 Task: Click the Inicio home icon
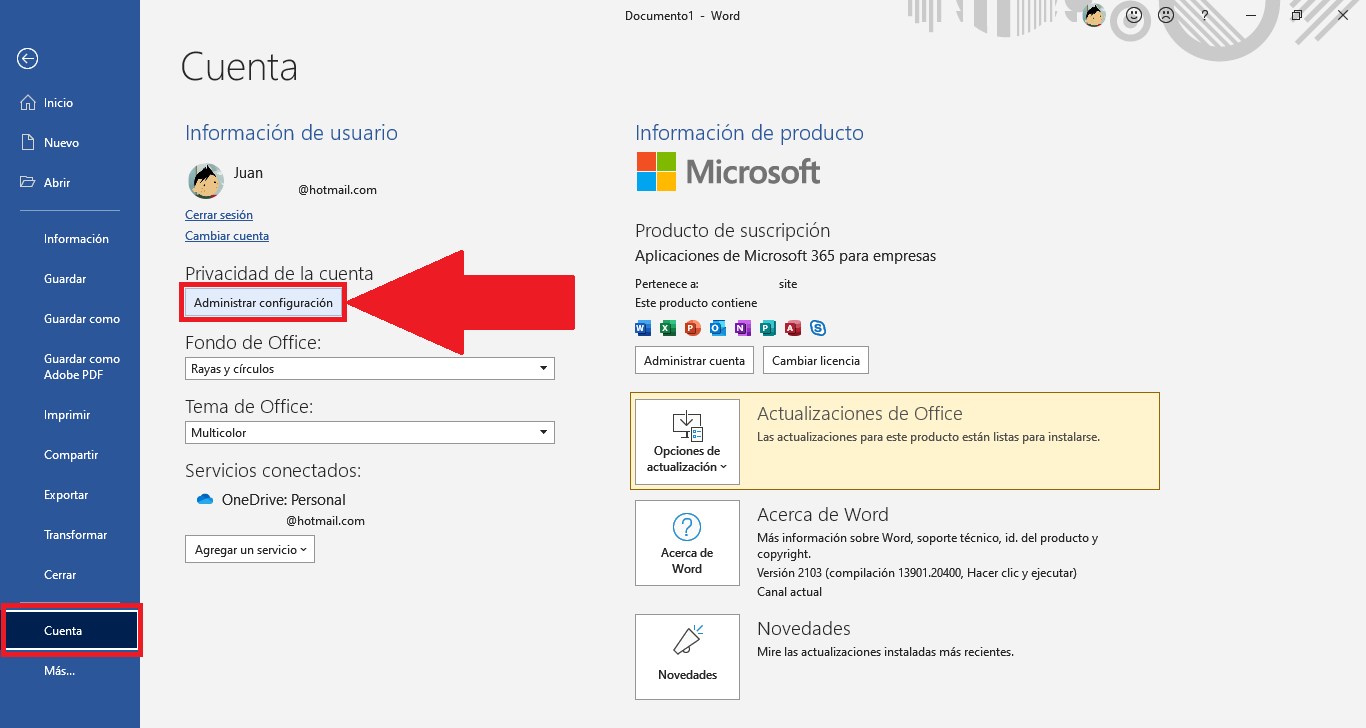pos(28,103)
